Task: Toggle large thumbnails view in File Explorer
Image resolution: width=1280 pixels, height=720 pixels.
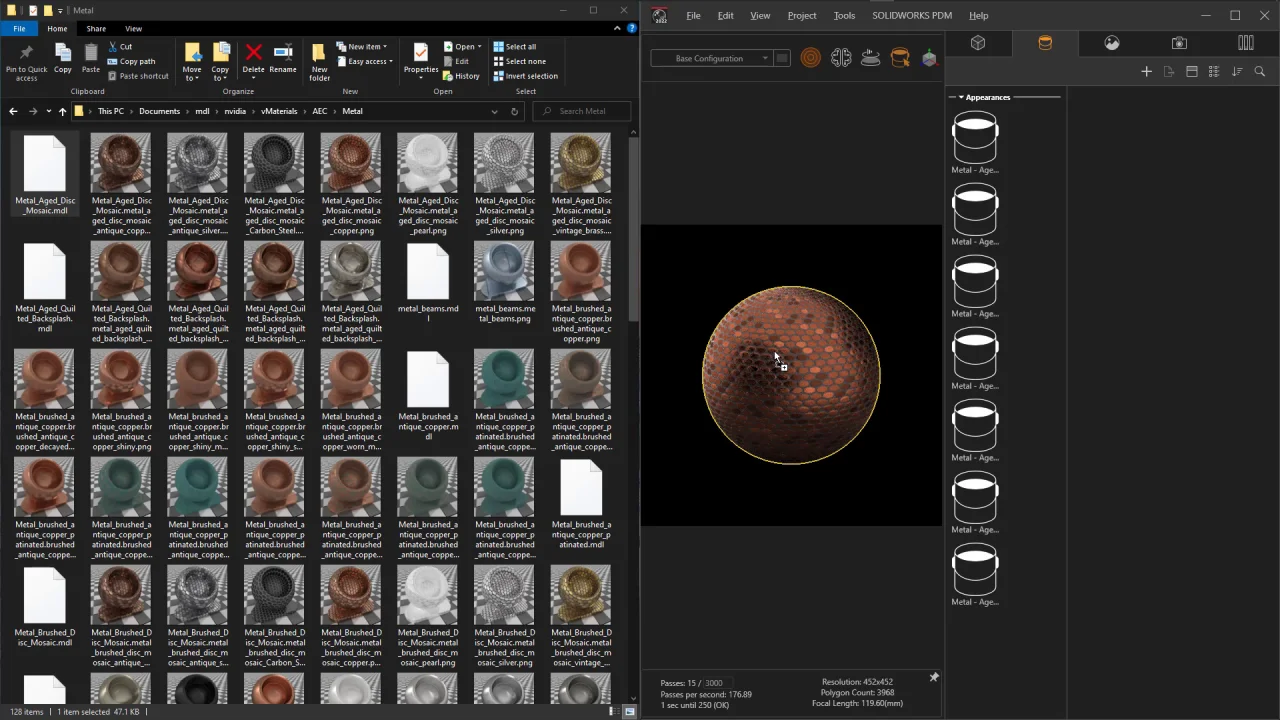Action: click(x=629, y=712)
